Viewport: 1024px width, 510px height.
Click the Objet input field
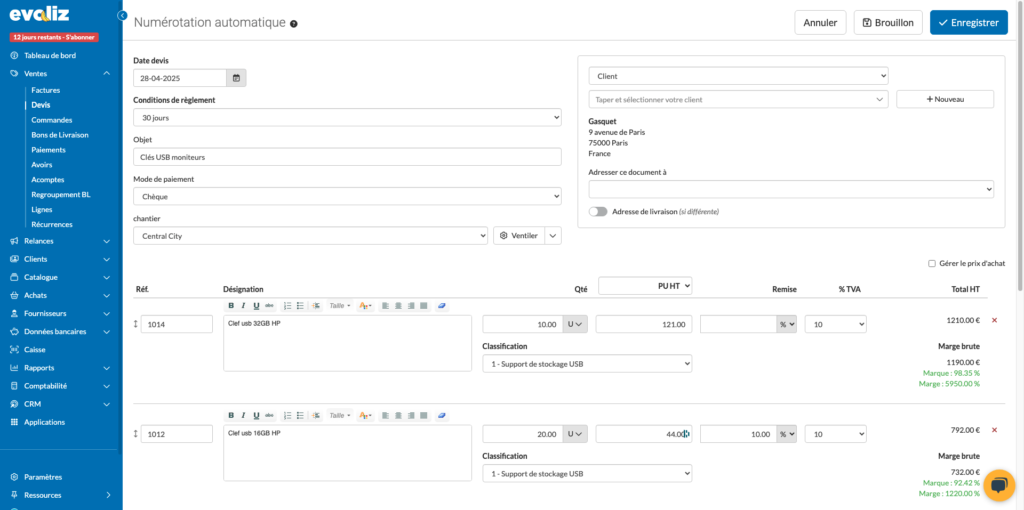[347, 157]
